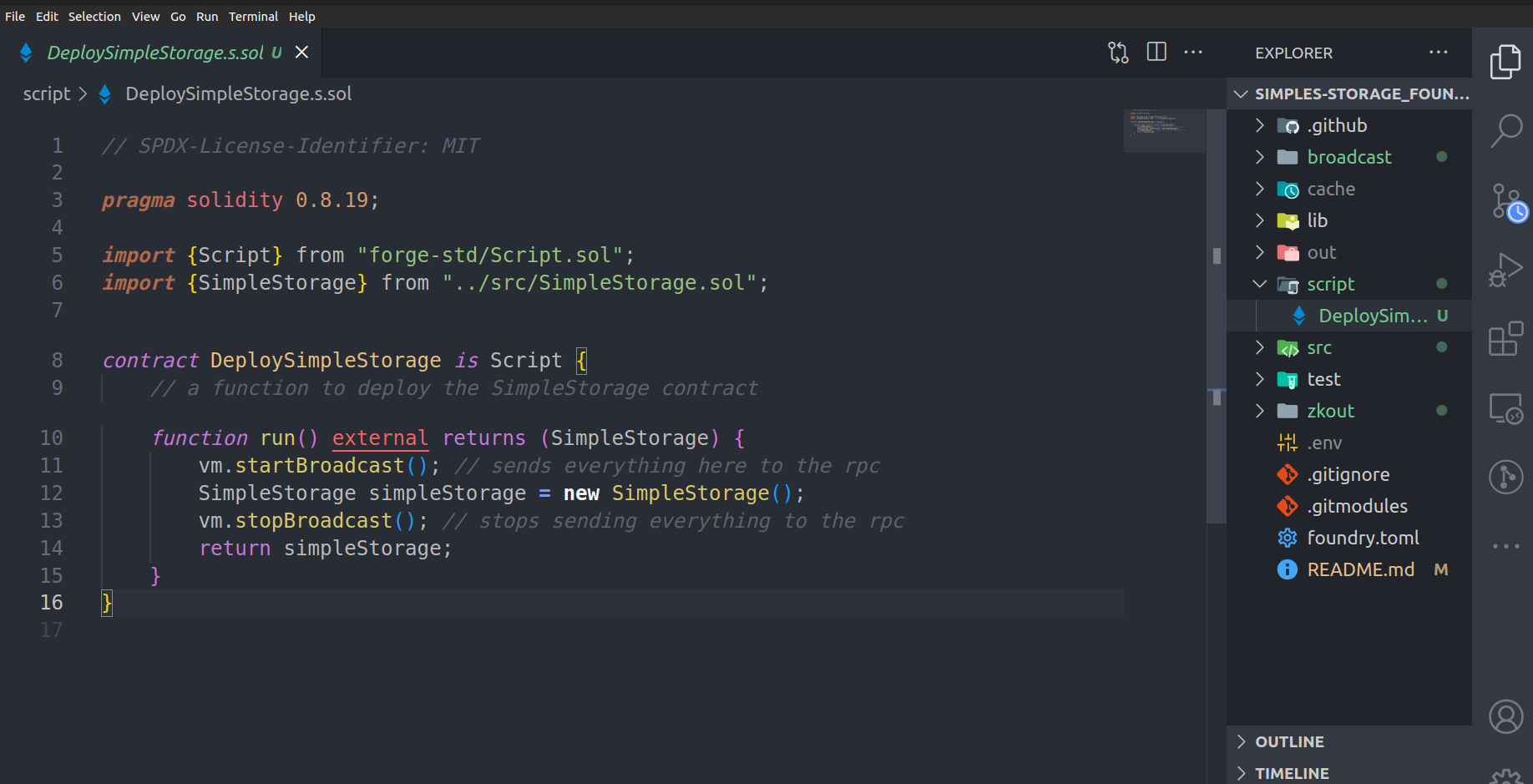Screen dimensions: 1533x784
Task: Open the .env file
Action: 1349,443
